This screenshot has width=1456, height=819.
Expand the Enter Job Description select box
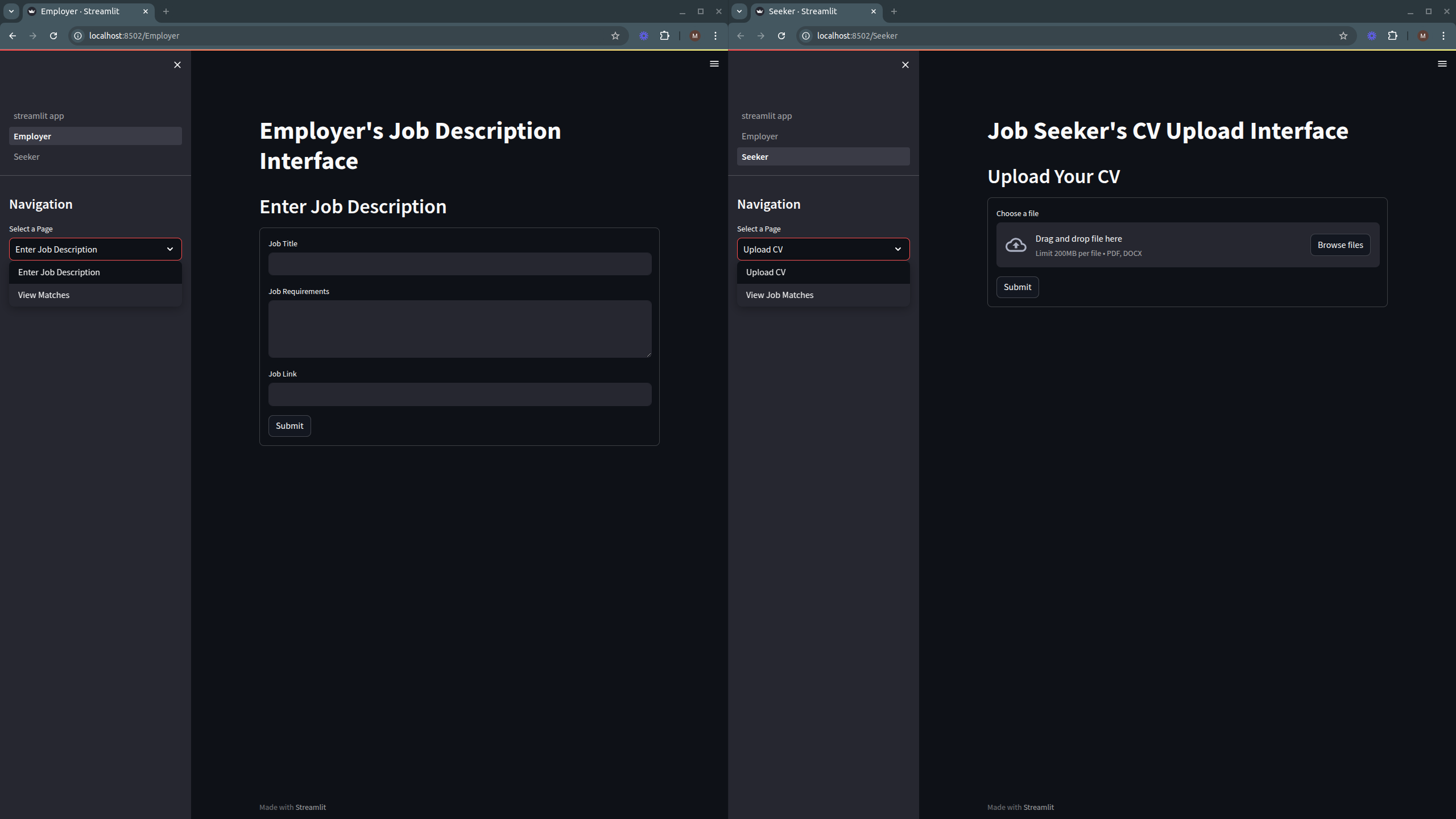point(95,249)
